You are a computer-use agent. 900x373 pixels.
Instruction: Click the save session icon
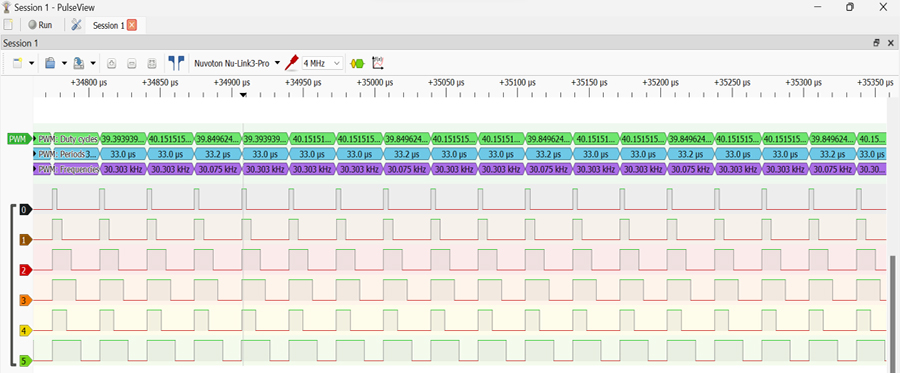click(x=80, y=63)
